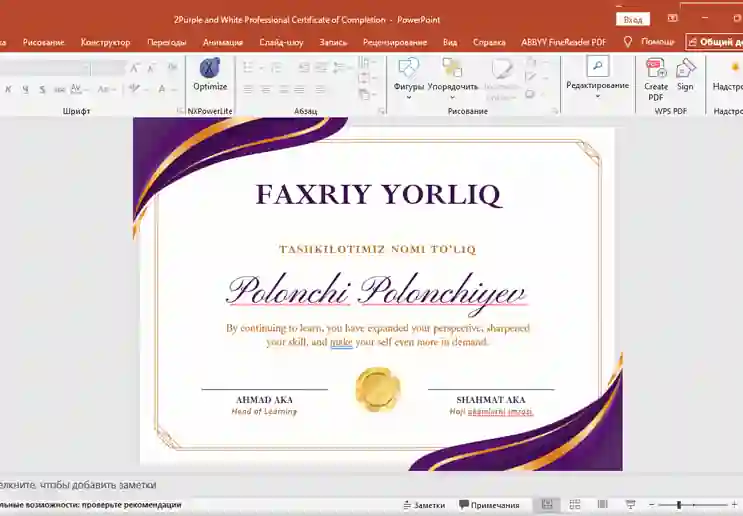Toggle the Заметки notes pane
743x516 pixels.
point(424,505)
